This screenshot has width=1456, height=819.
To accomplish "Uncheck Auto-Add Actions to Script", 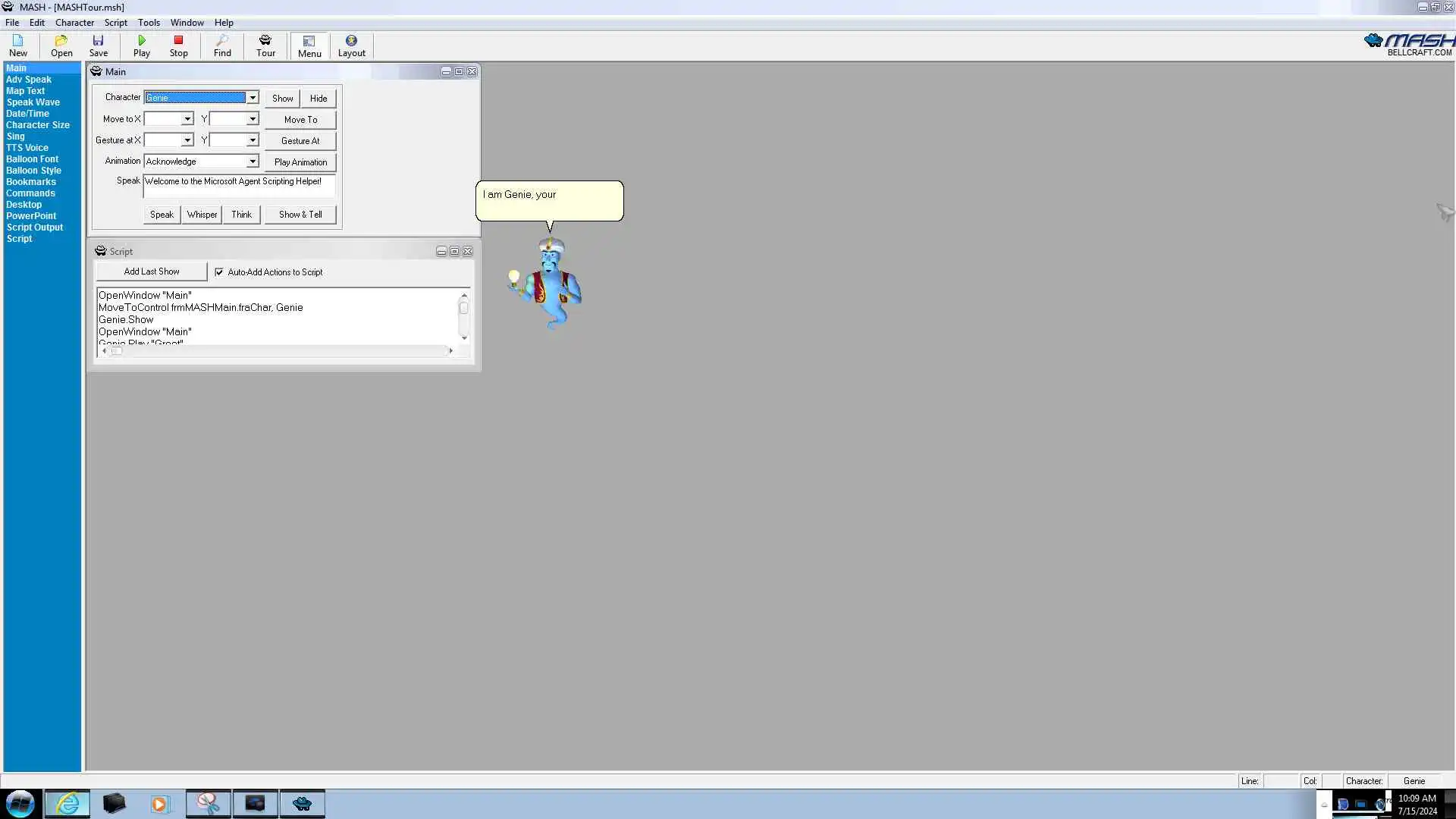I will pyautogui.click(x=219, y=272).
